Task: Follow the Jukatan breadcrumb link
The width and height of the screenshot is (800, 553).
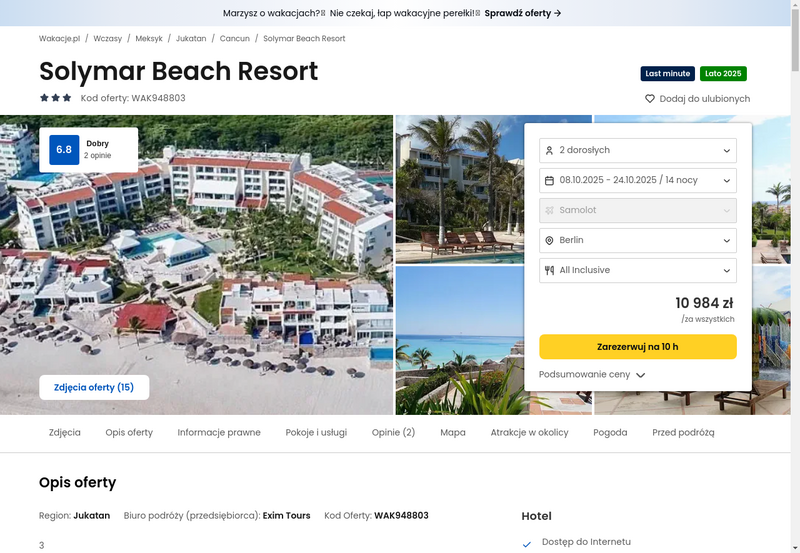Action: pyautogui.click(x=191, y=39)
